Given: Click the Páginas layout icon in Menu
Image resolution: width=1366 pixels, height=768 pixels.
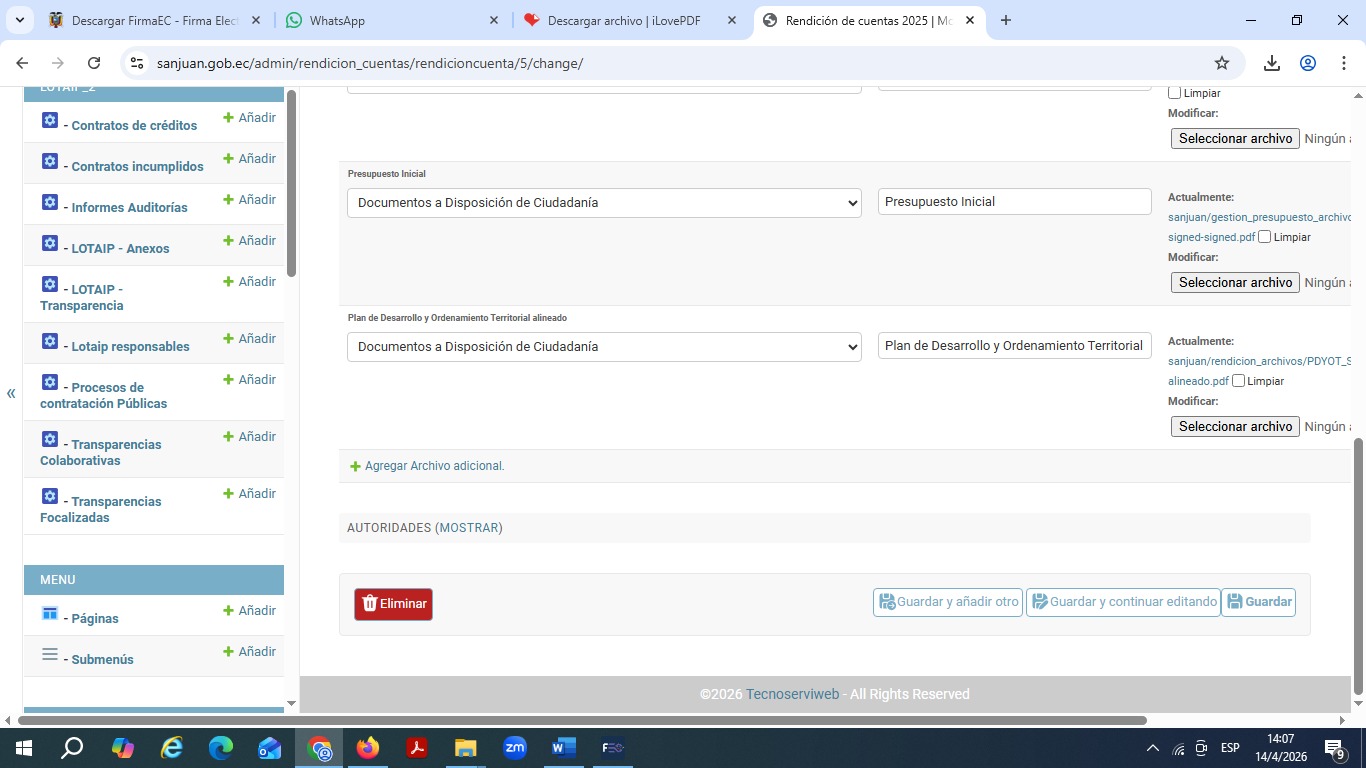Looking at the screenshot, I should pos(50,613).
